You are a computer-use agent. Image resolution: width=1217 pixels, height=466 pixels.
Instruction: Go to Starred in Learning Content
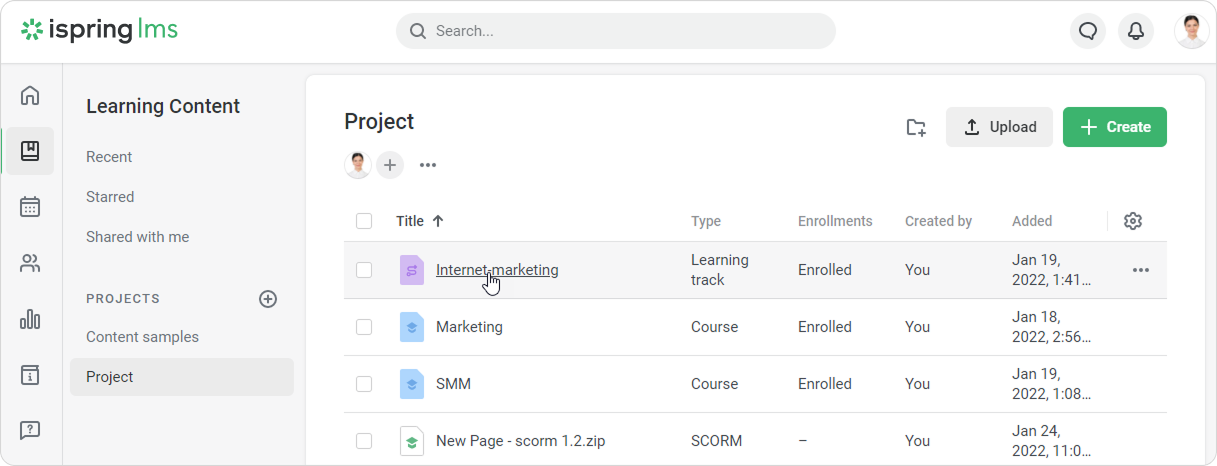click(x=110, y=197)
